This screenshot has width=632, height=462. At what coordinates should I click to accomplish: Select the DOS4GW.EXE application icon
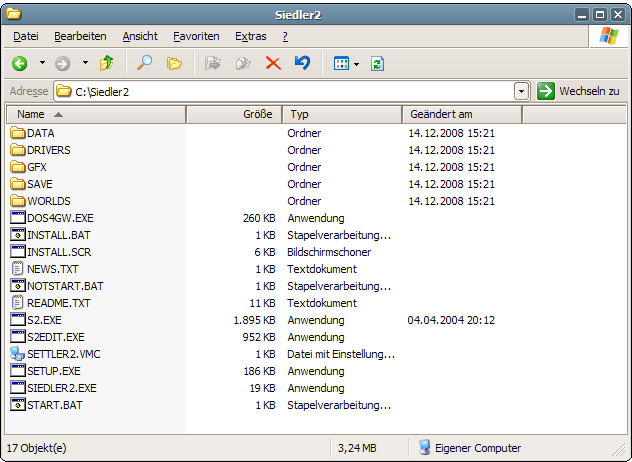point(18,217)
